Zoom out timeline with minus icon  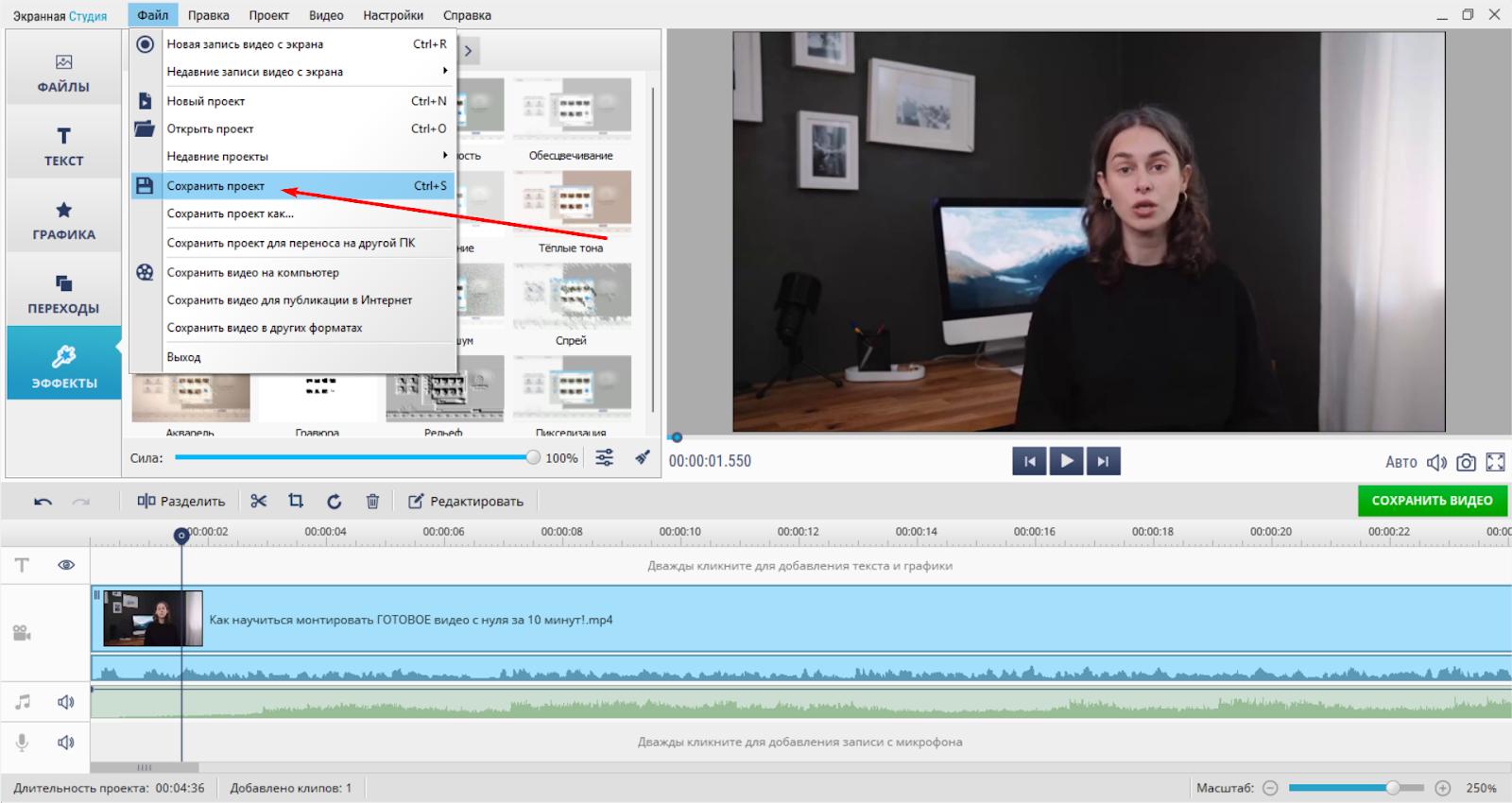click(1271, 788)
